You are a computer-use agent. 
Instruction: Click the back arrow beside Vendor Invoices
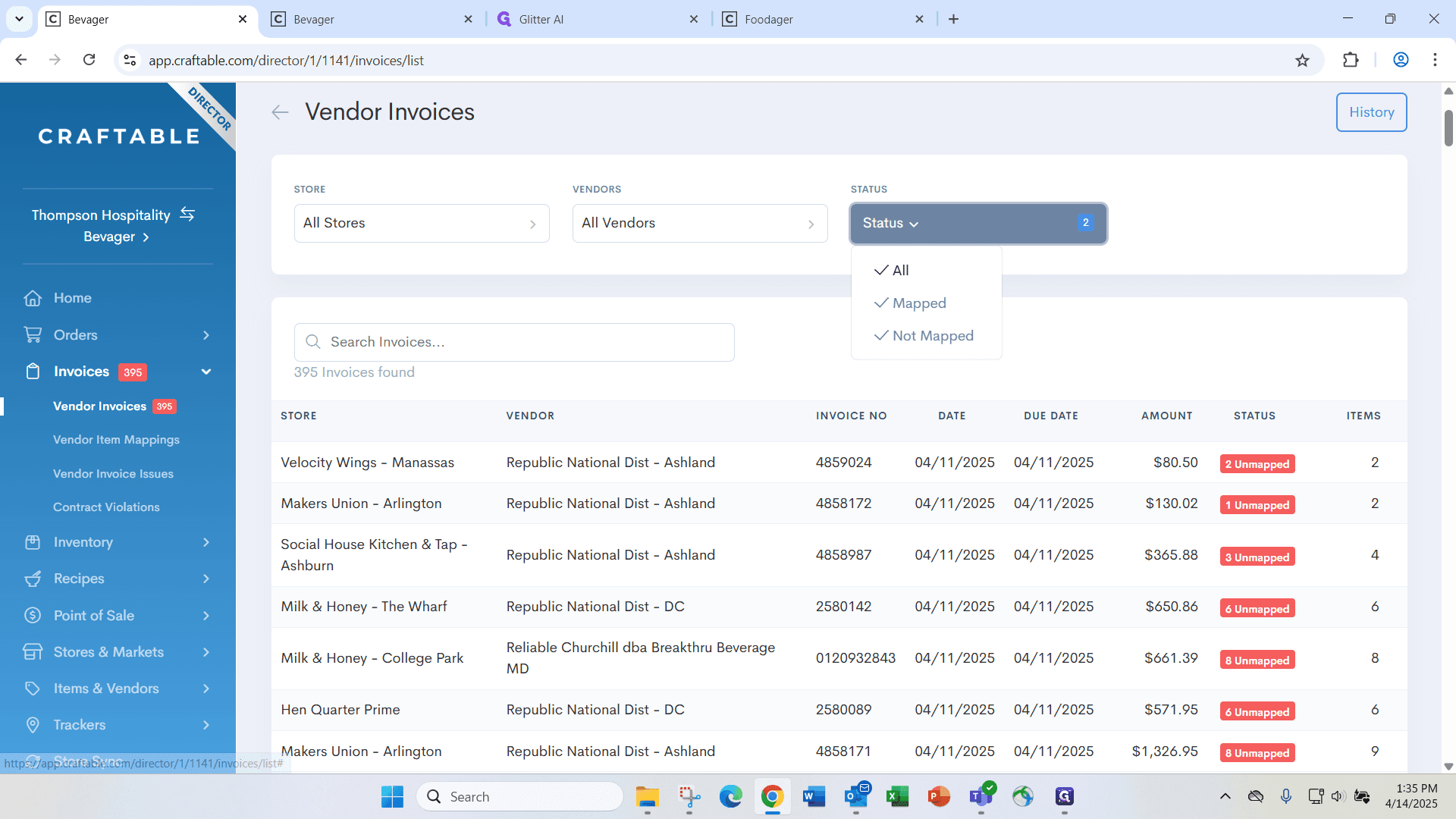[x=280, y=112]
